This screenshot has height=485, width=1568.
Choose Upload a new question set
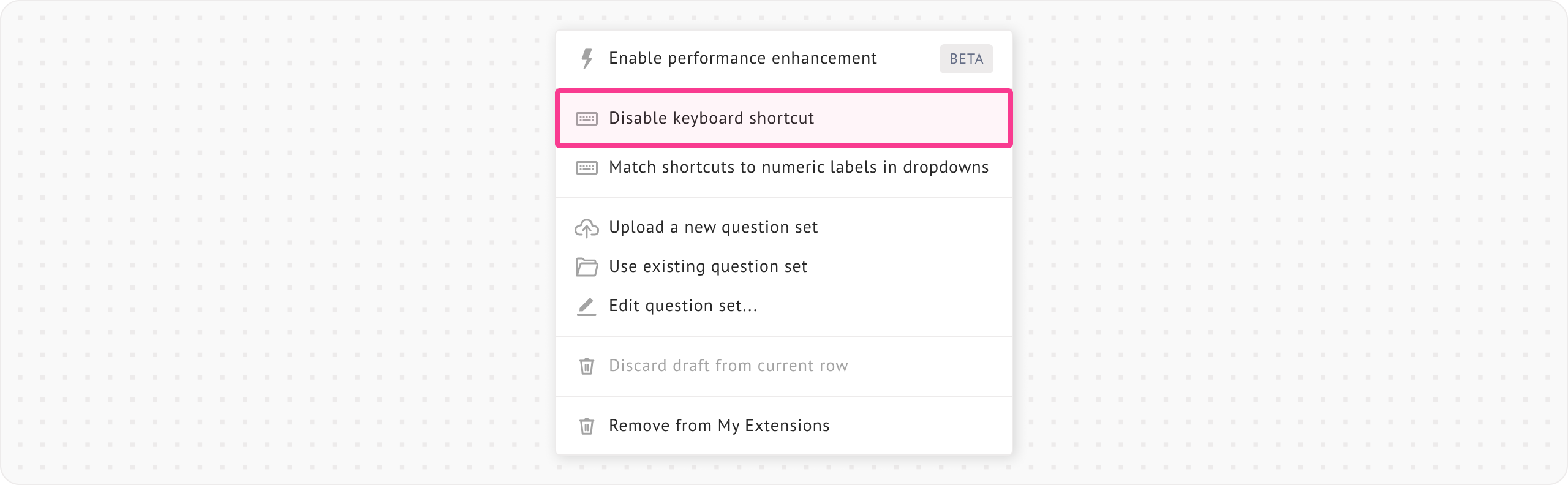coord(713,227)
